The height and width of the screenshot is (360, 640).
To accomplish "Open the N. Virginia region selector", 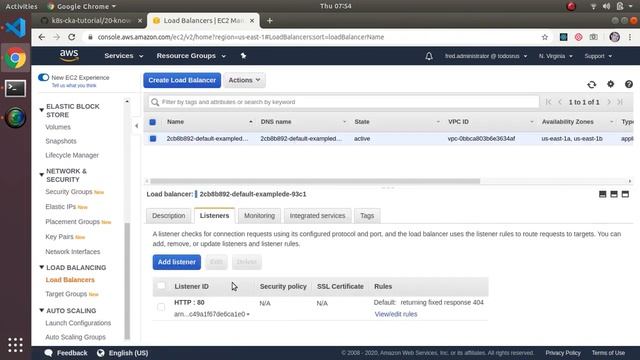I will [x=555, y=56].
